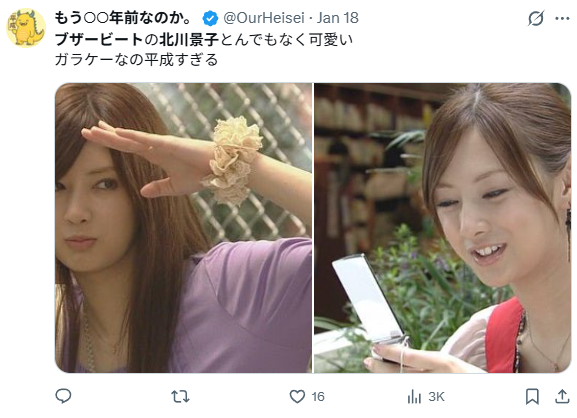
Task: Click the Jan 18 timestamp link
Action: pyautogui.click(x=338, y=18)
